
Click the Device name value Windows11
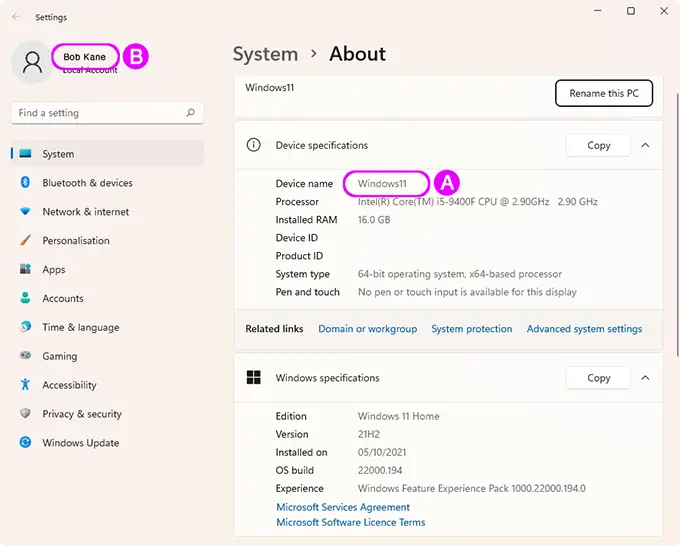pyautogui.click(x=382, y=183)
